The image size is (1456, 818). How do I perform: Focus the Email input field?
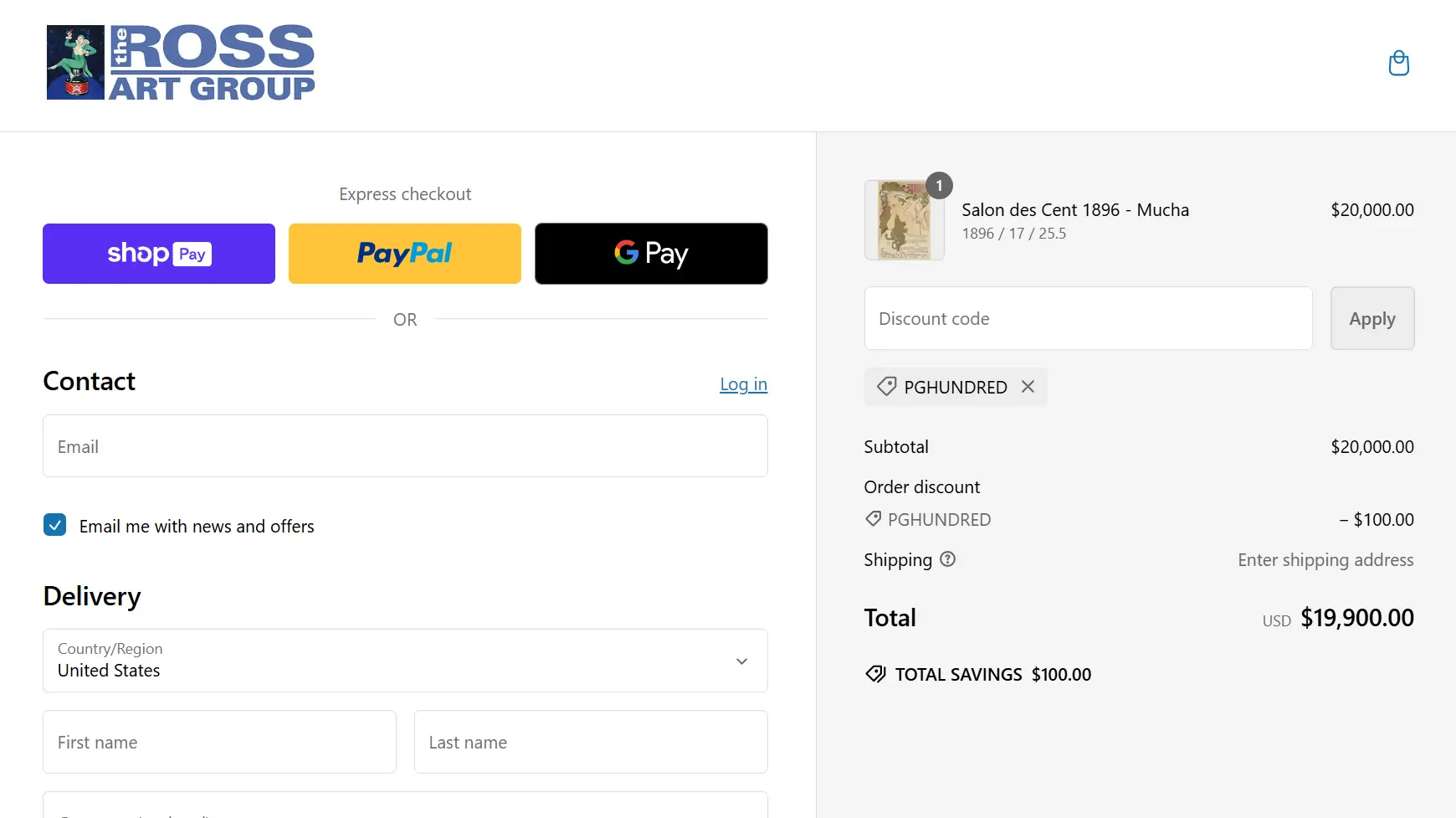click(405, 446)
